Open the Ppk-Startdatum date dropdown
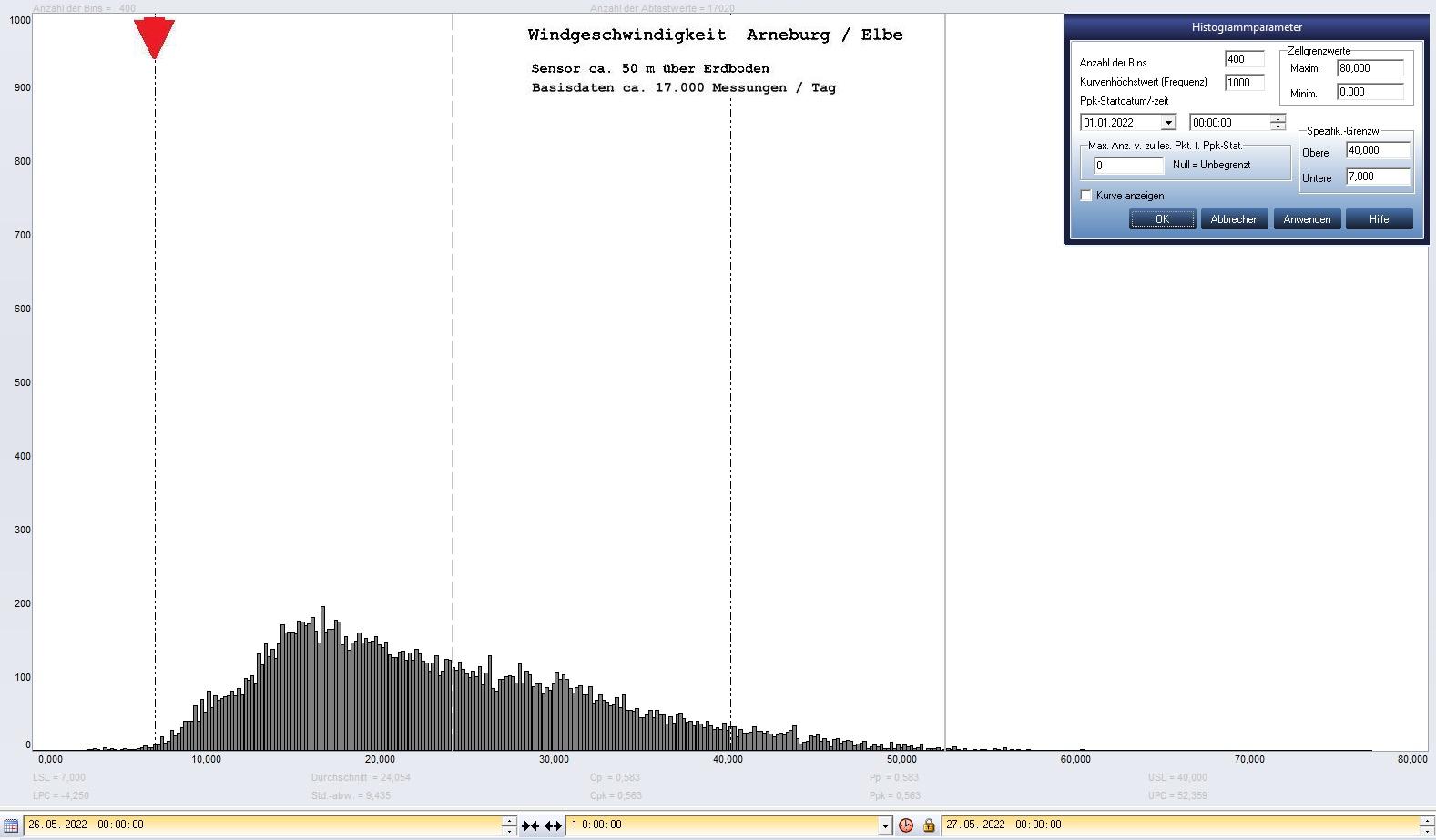This screenshot has width=1436, height=840. tap(1168, 123)
